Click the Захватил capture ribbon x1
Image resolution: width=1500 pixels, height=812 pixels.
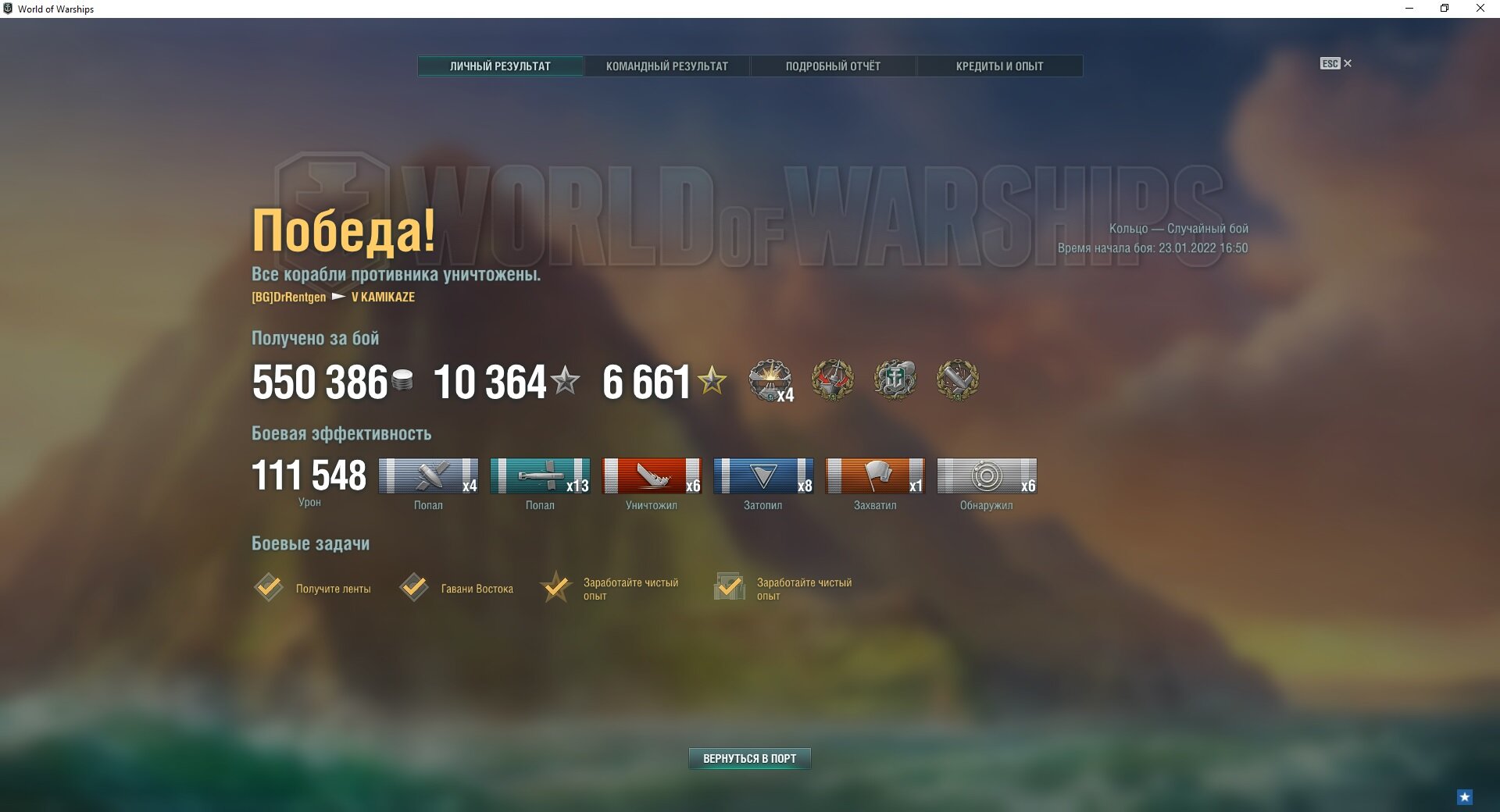coord(875,475)
